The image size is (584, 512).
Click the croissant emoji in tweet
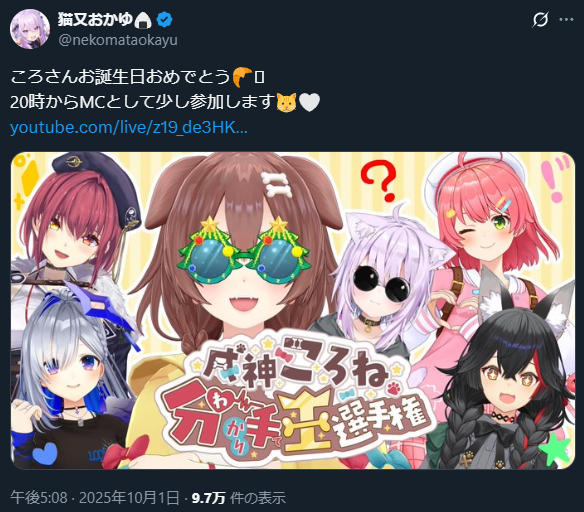242,77
